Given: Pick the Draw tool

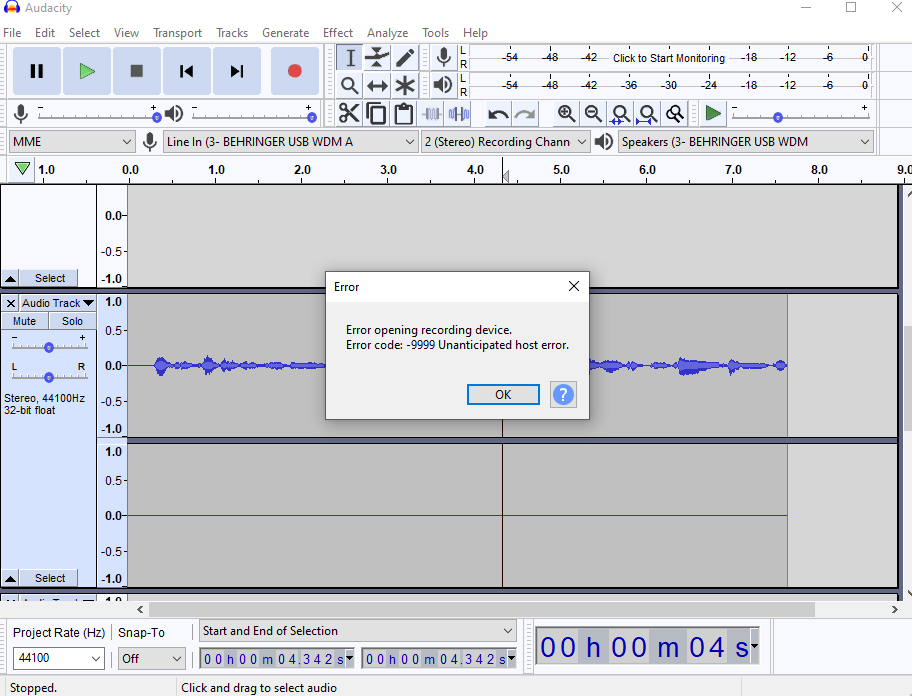Looking at the screenshot, I should click(404, 58).
